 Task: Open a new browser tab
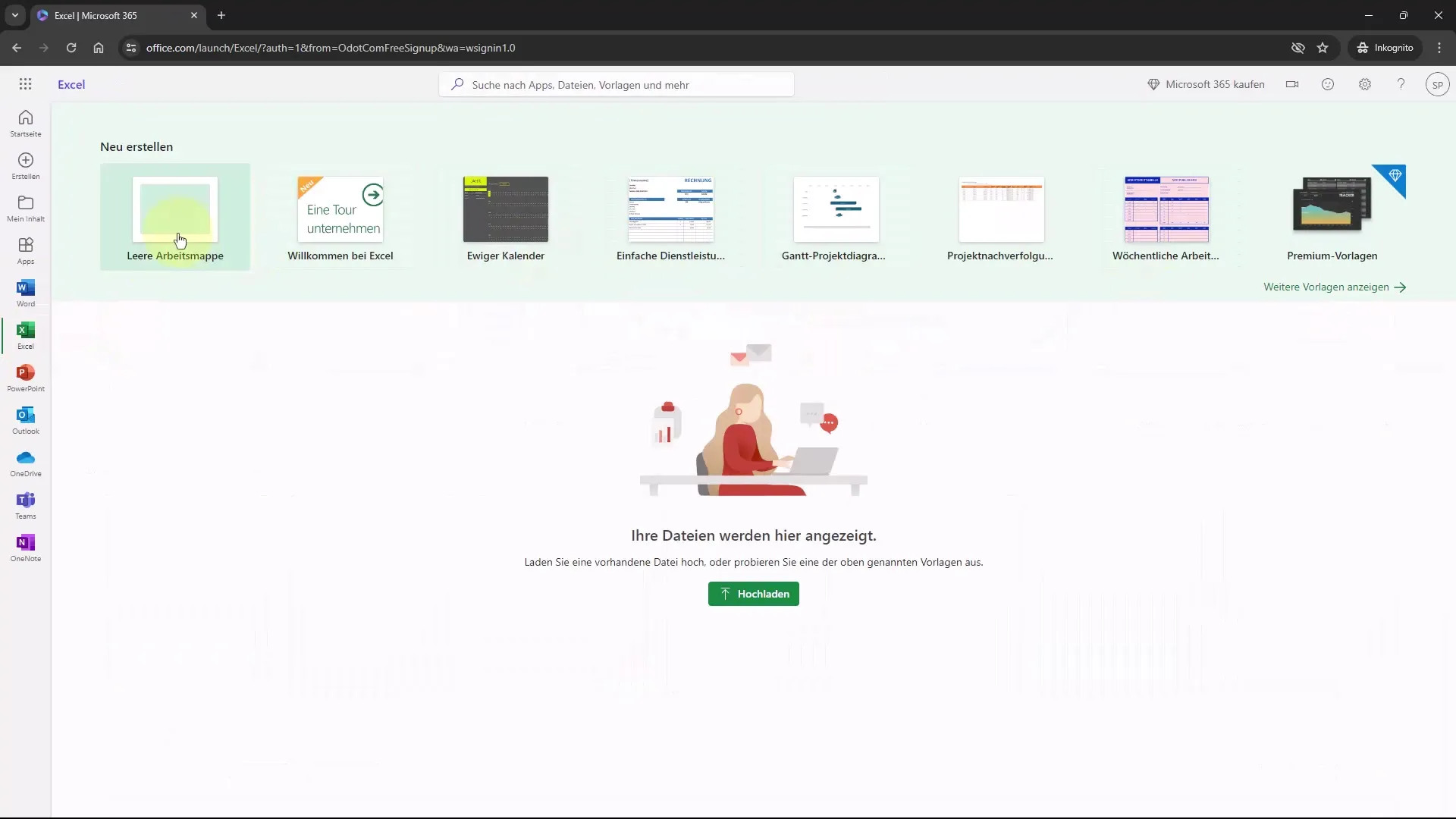coord(221,15)
